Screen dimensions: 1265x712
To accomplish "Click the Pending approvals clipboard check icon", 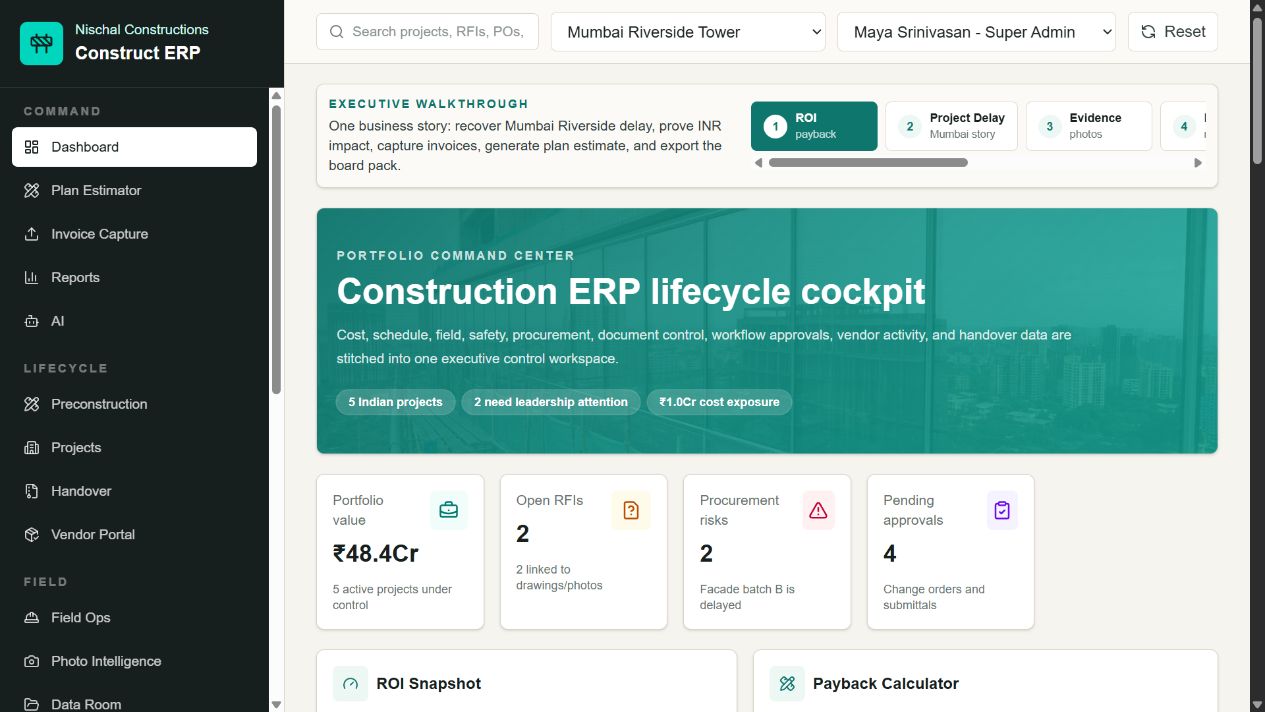I will (1002, 510).
